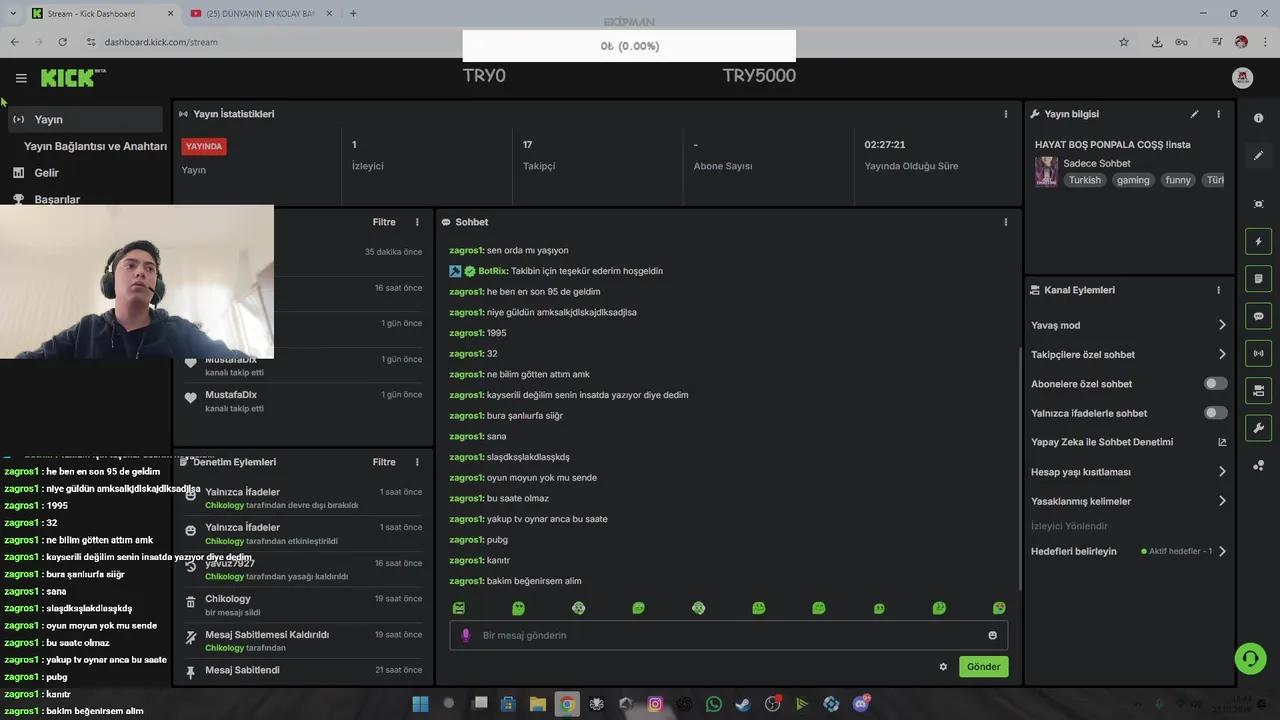Open Denetim Eylemleri three-dot menu
This screenshot has width=1280, height=720.
click(x=417, y=462)
